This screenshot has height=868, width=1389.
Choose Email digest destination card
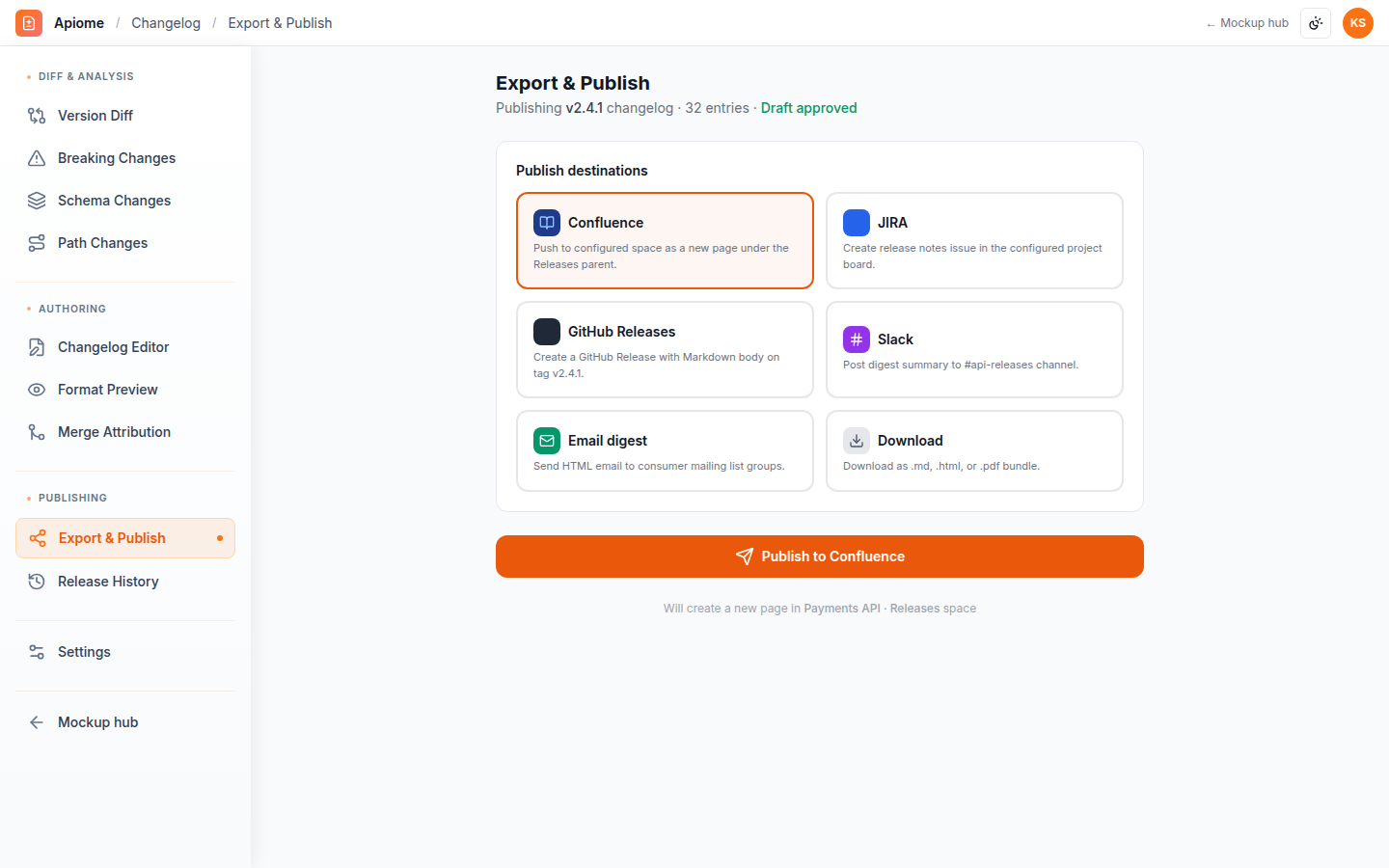(x=665, y=450)
